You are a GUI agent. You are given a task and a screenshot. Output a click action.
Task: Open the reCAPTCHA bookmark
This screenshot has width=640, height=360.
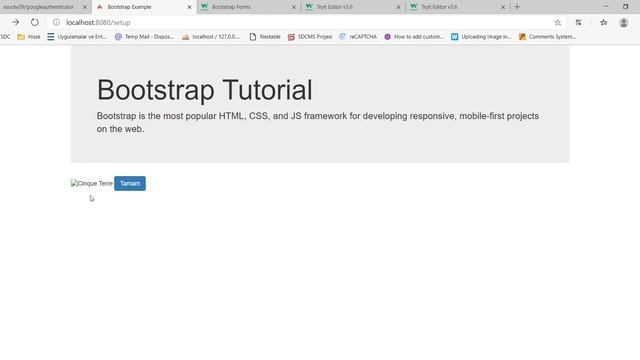point(358,37)
